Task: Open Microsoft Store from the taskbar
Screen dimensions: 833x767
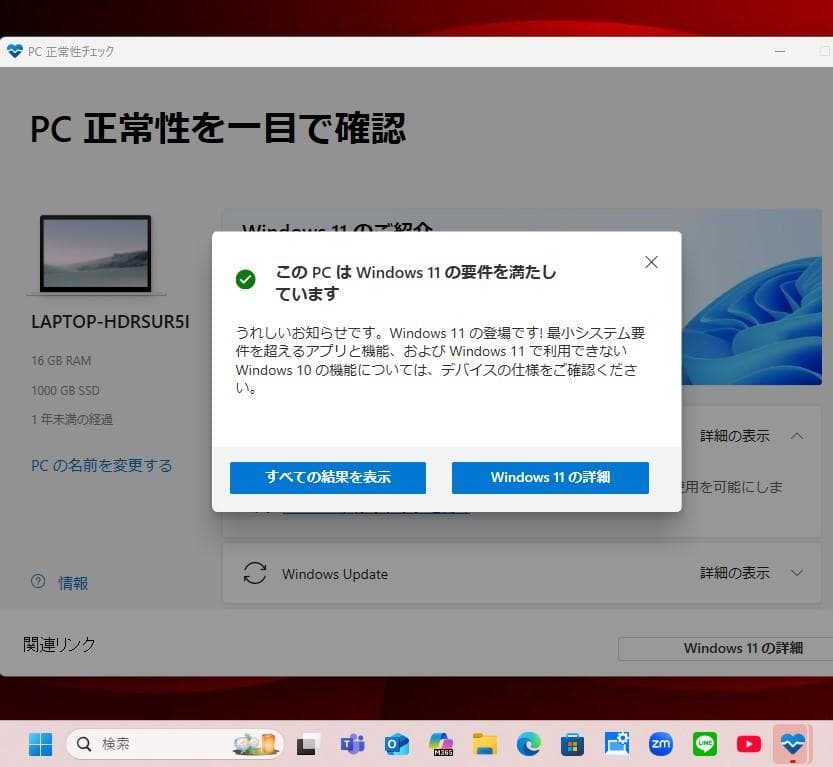Action: coord(572,744)
